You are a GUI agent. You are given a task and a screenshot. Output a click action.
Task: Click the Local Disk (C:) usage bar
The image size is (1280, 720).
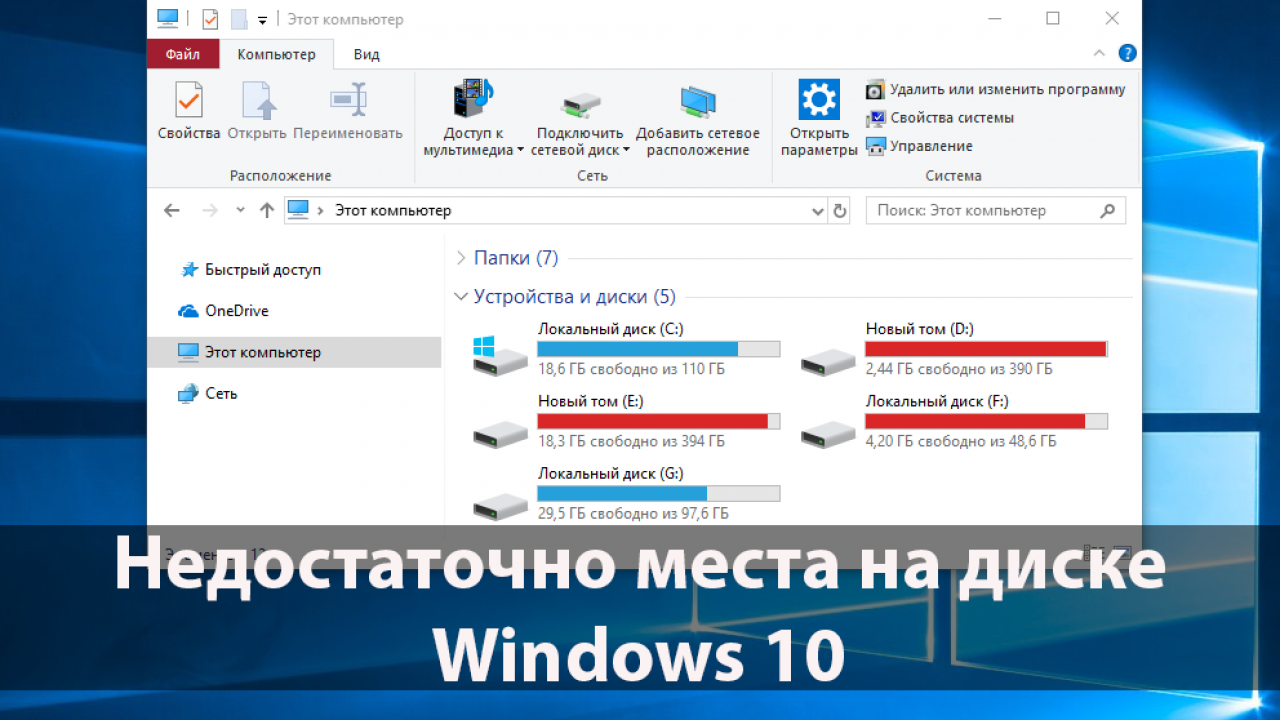coord(658,349)
